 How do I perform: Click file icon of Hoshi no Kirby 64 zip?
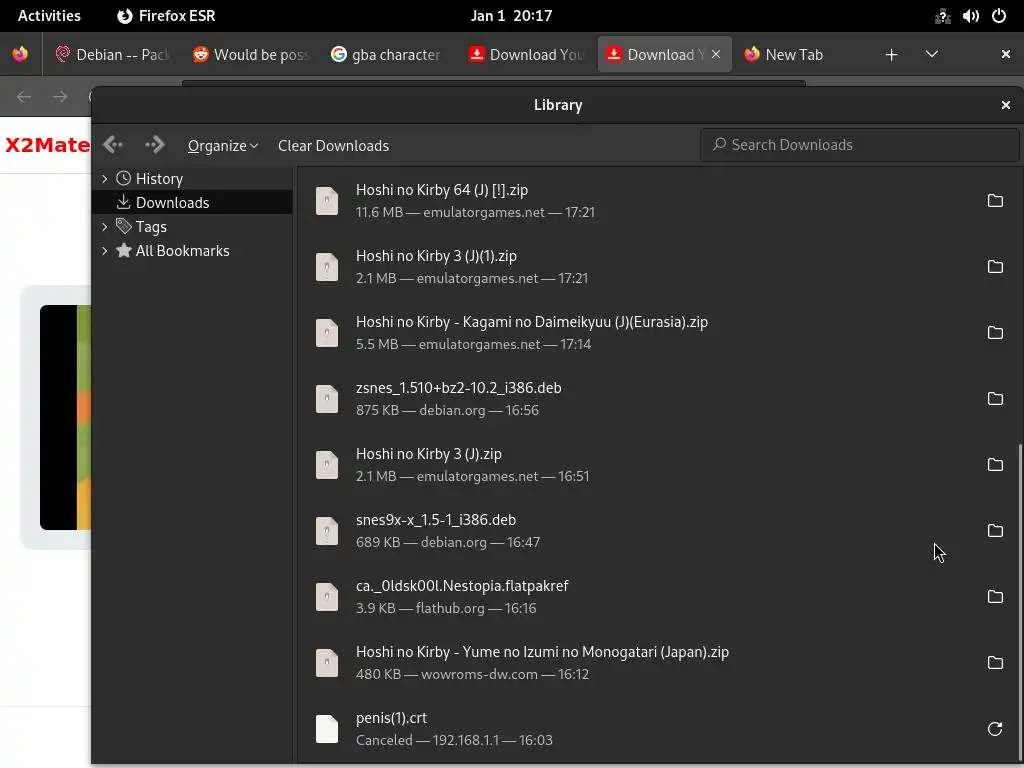(327, 200)
